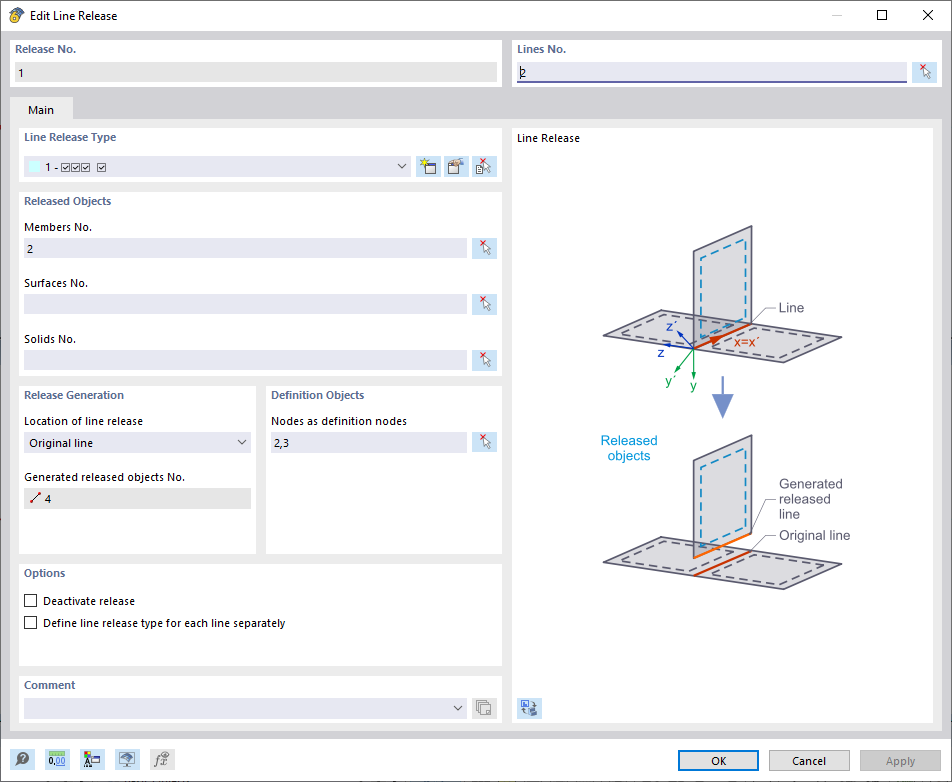Confirm changes with the OK button
952x782 pixels.
pos(717,760)
